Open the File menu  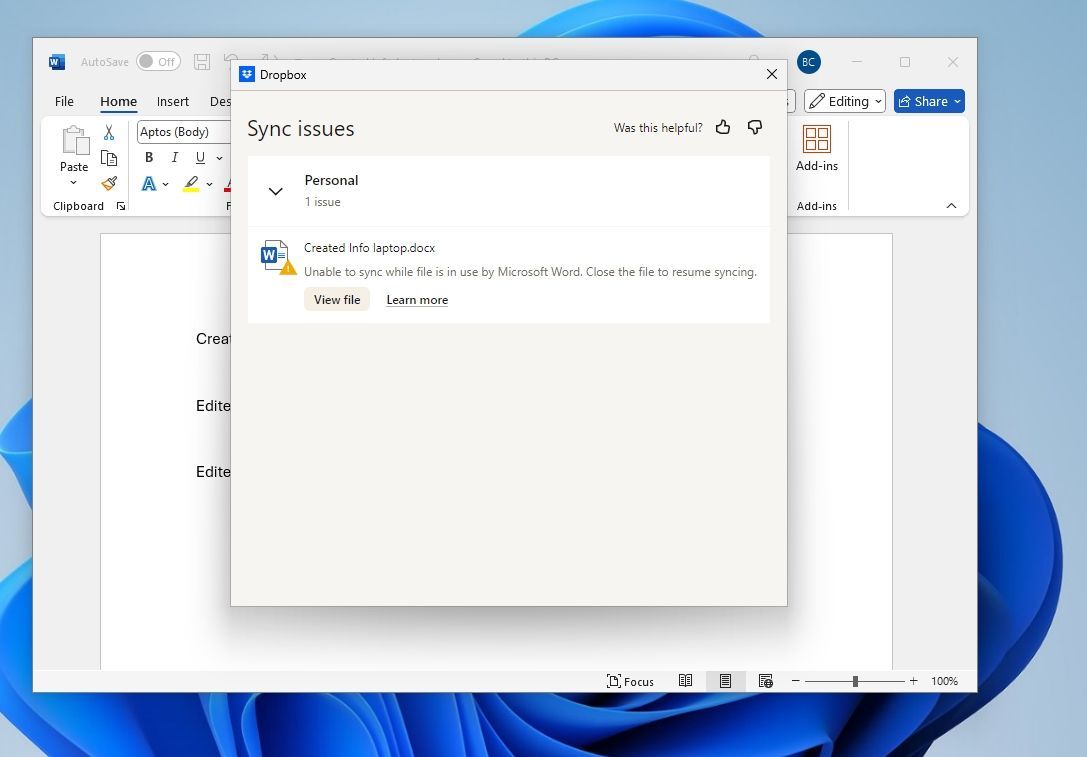64,101
